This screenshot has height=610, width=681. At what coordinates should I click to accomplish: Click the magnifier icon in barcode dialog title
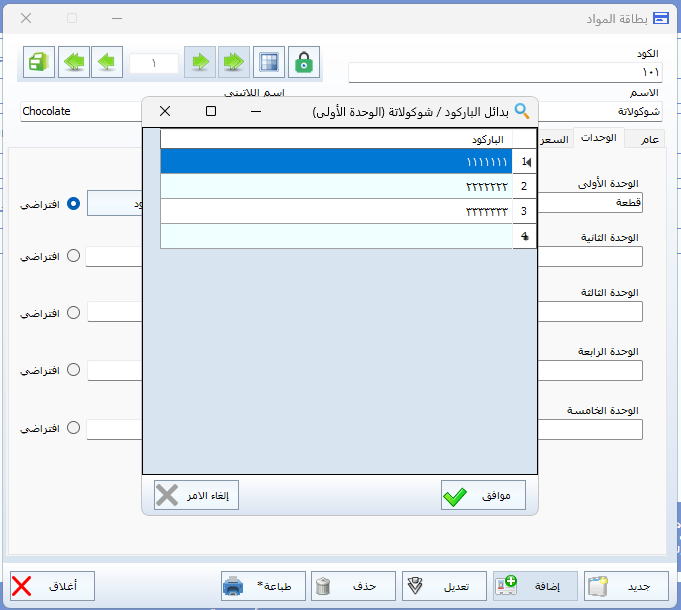521,111
